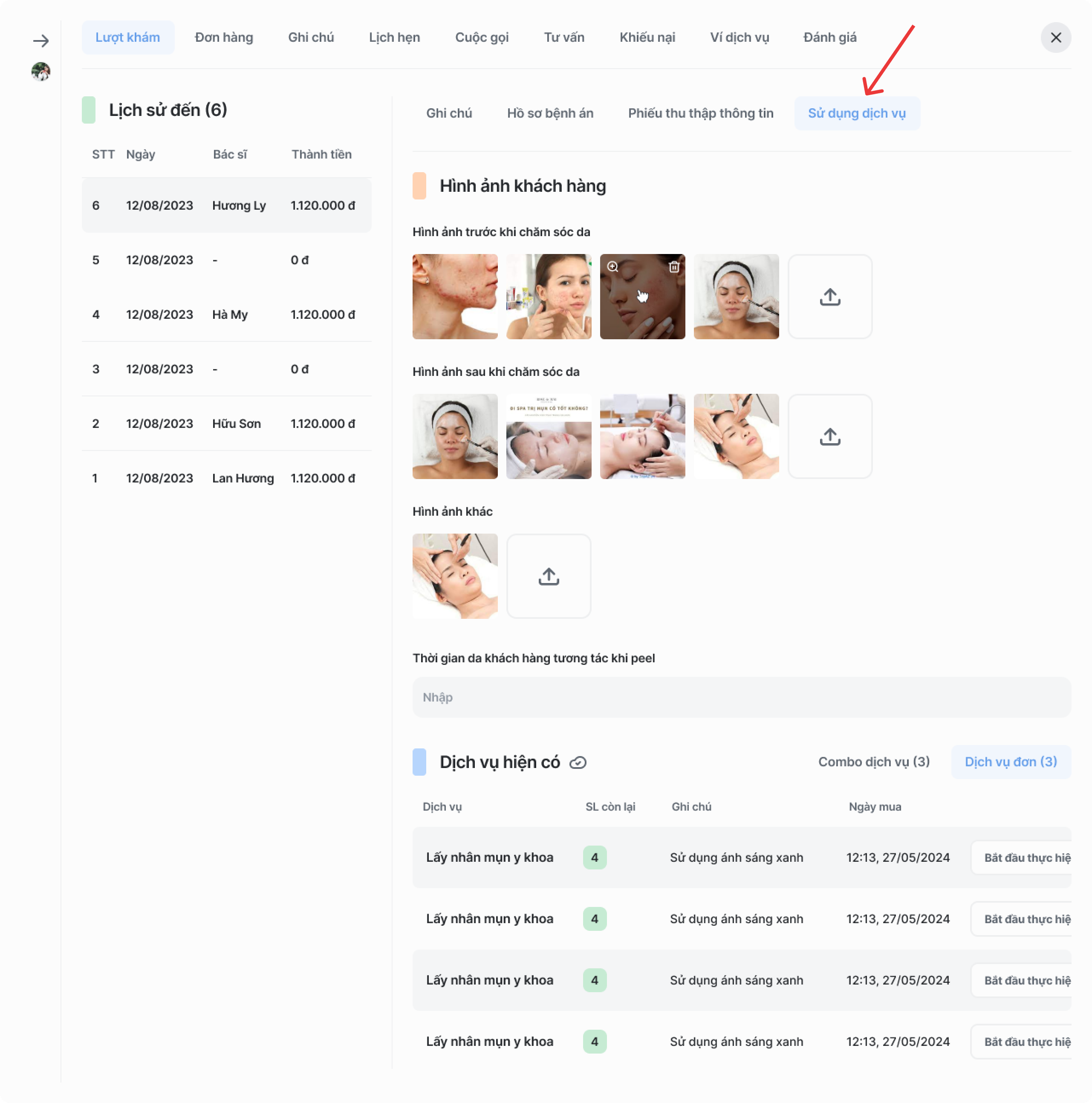Select visit row 1 with Lan Hương
The width and height of the screenshot is (1092, 1103).
(x=227, y=479)
